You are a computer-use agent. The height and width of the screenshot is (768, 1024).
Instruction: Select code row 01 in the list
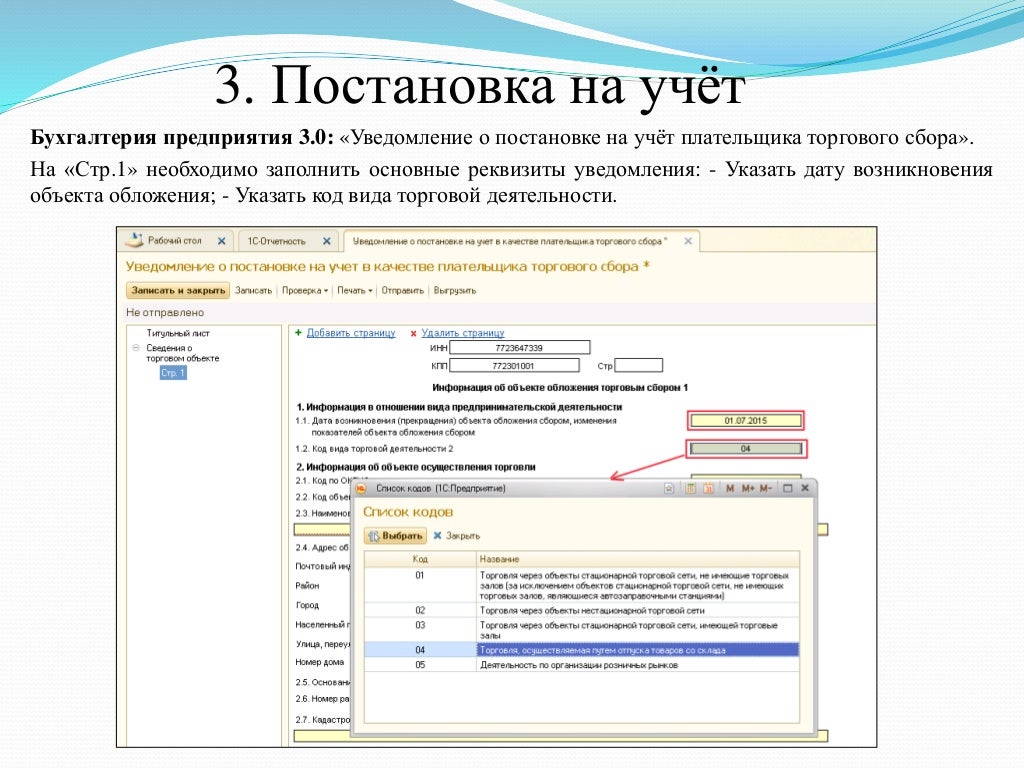pos(581,585)
